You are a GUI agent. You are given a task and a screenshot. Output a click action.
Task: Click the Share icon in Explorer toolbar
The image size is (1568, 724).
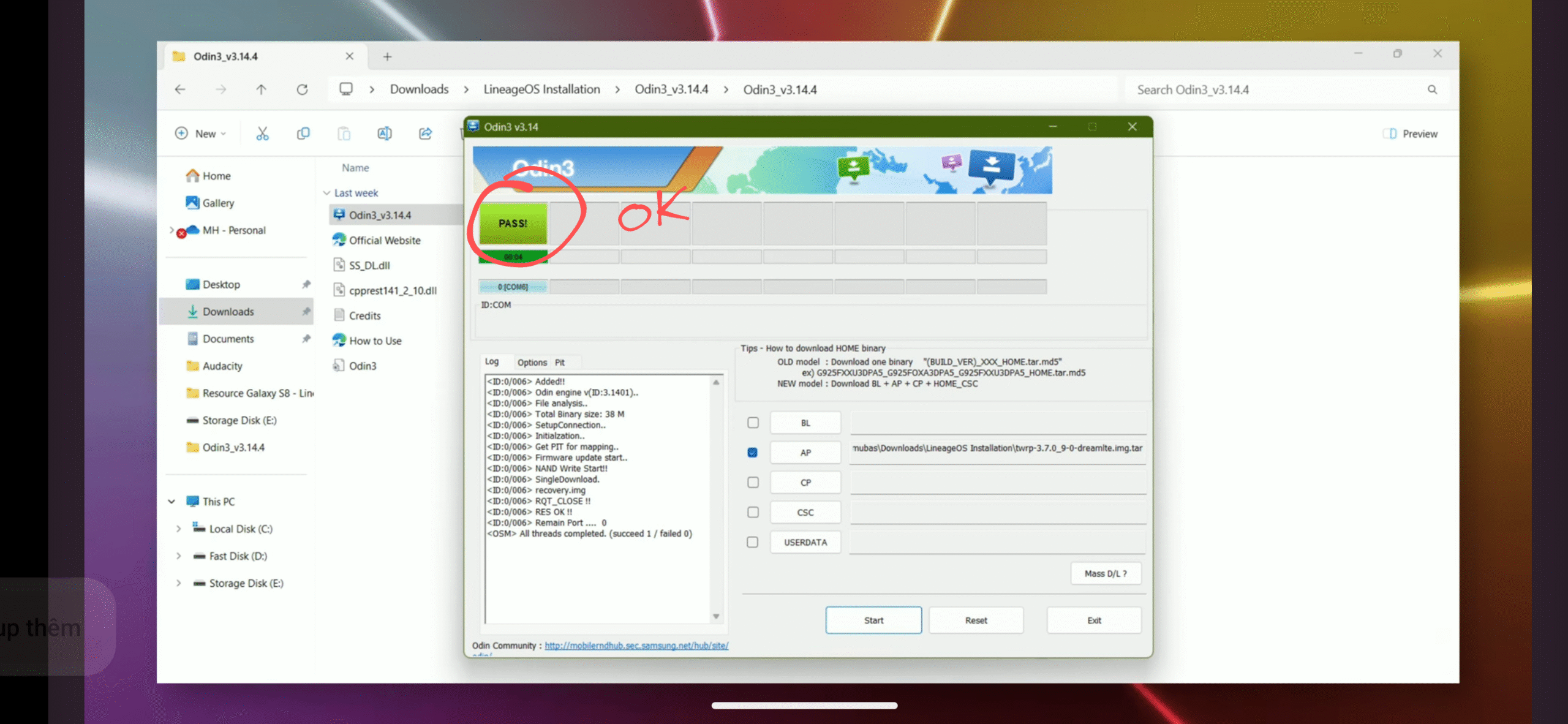click(425, 134)
